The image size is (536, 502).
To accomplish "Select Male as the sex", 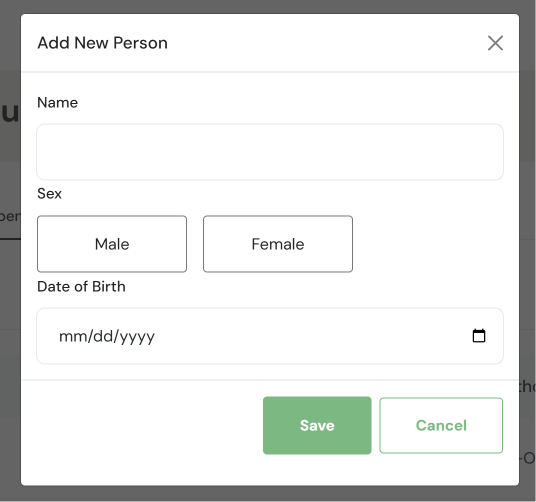I will (112, 244).
